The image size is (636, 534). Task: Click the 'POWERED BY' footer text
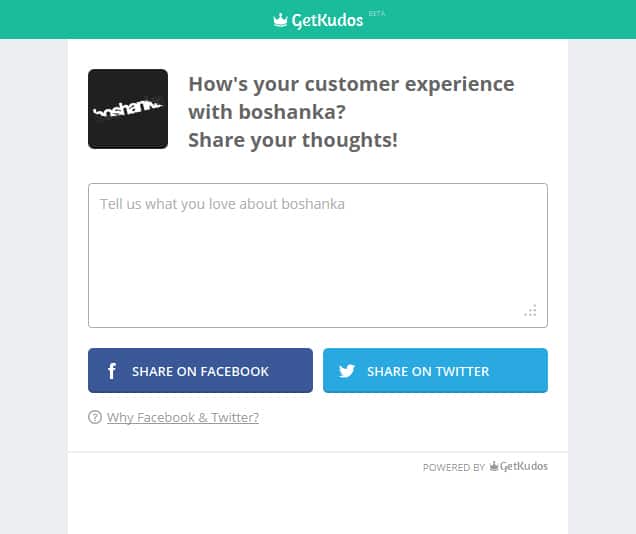click(x=454, y=467)
